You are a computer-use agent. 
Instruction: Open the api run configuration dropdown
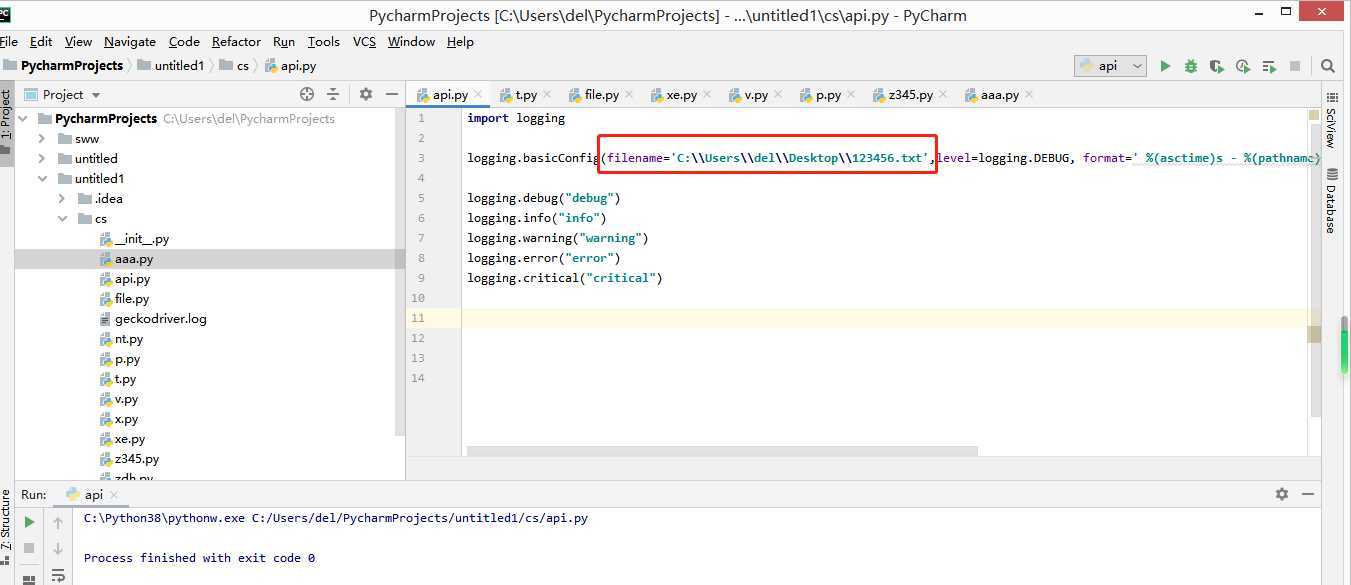click(x=1110, y=66)
